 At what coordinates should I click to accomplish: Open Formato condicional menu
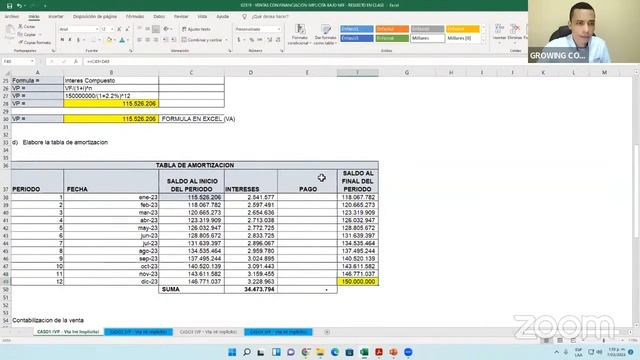point(300,35)
